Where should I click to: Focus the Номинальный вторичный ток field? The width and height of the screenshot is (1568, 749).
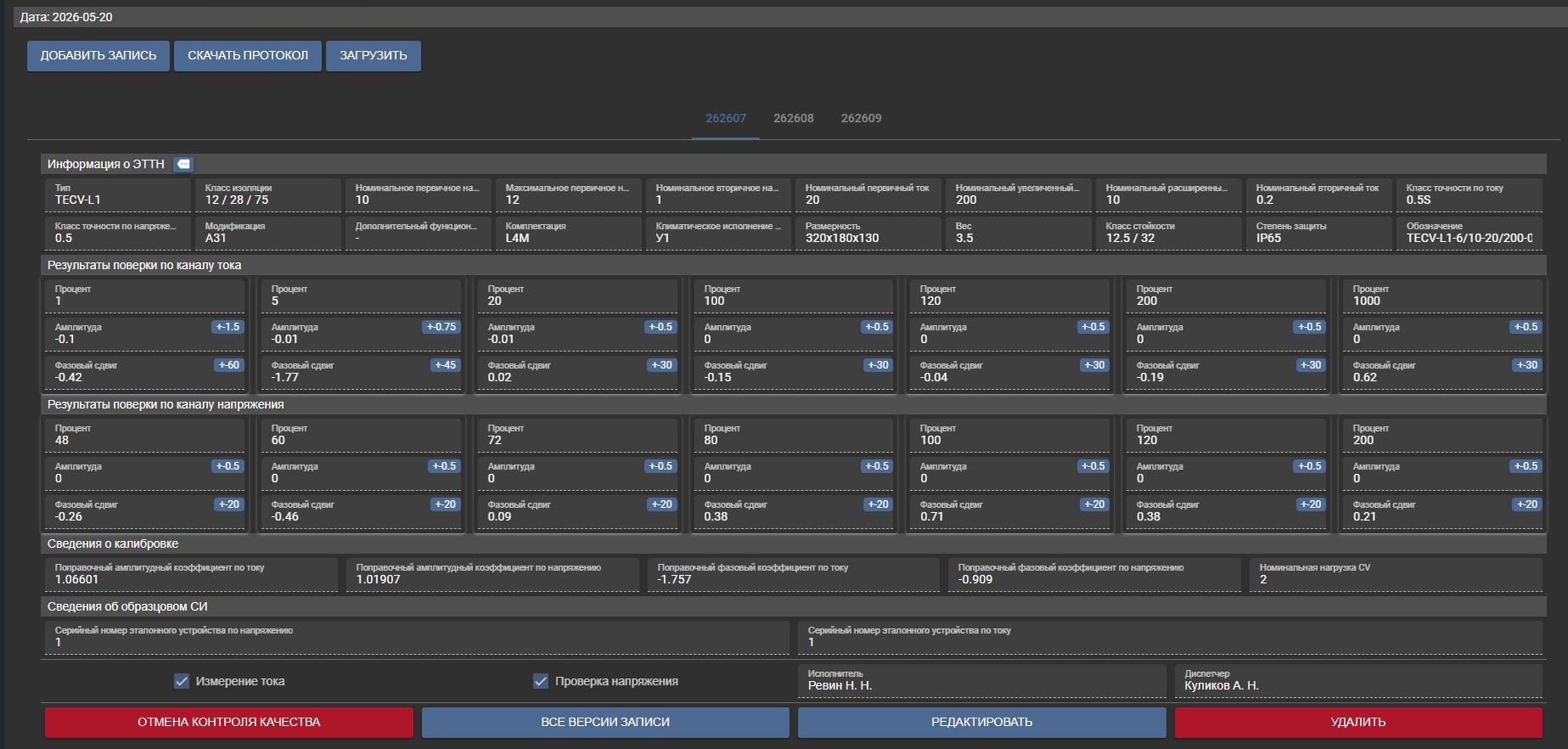click(1319, 195)
